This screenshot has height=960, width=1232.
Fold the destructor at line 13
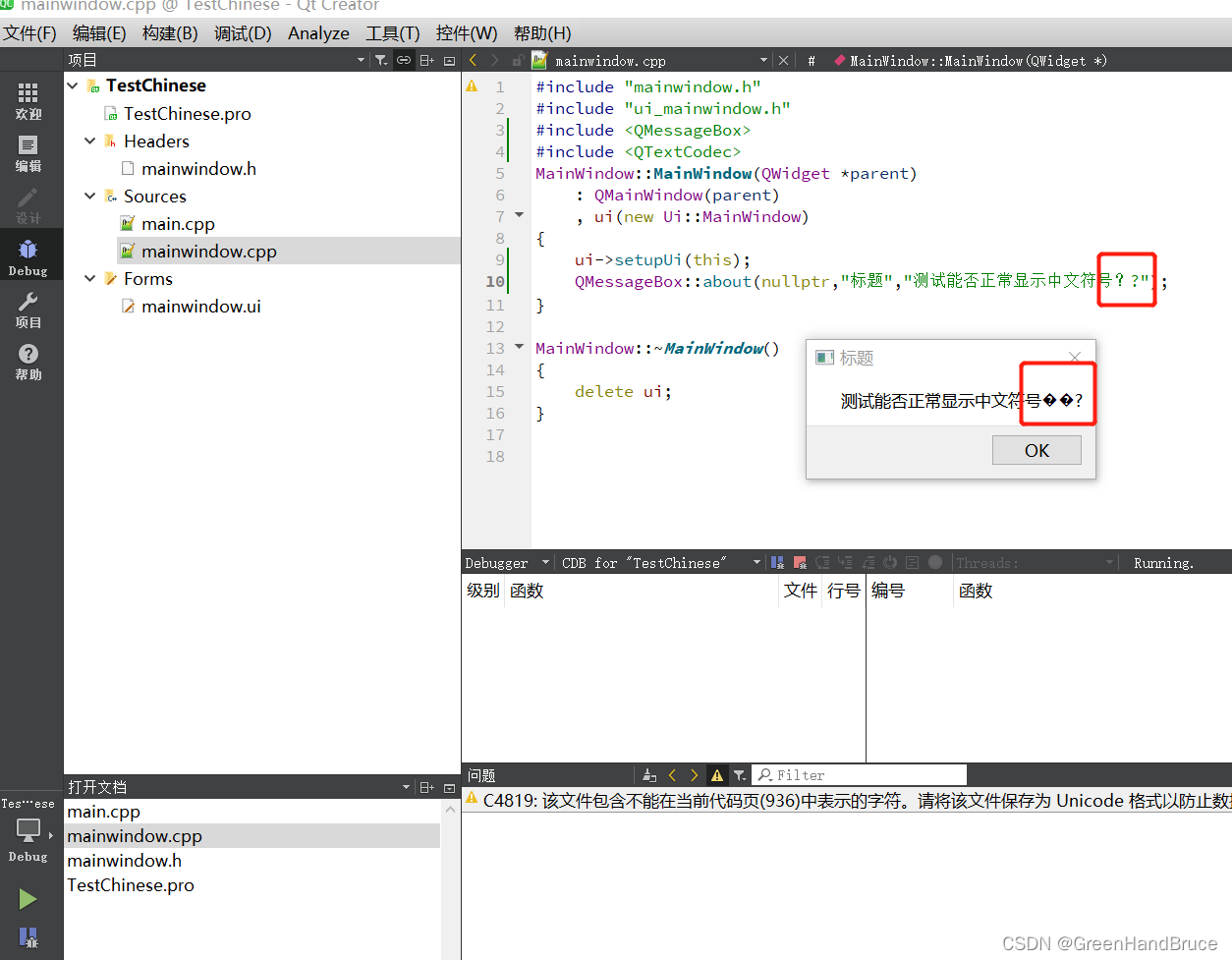tap(520, 347)
